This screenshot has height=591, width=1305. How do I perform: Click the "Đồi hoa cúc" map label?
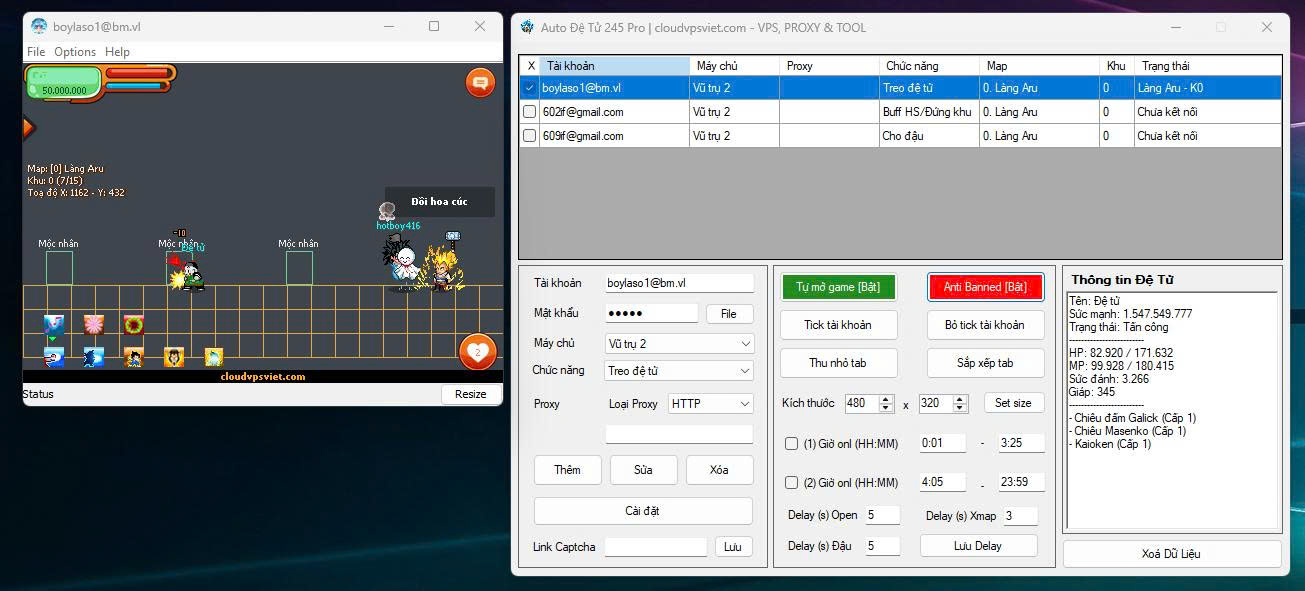tap(439, 202)
